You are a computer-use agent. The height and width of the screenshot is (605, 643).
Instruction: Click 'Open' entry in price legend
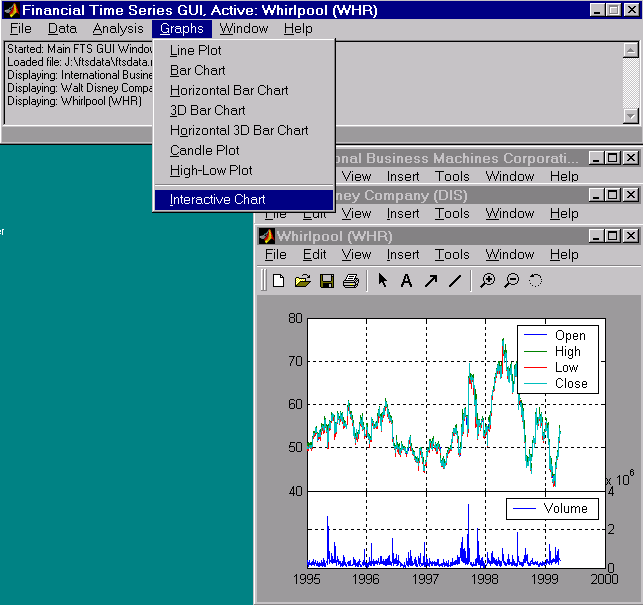click(570, 336)
